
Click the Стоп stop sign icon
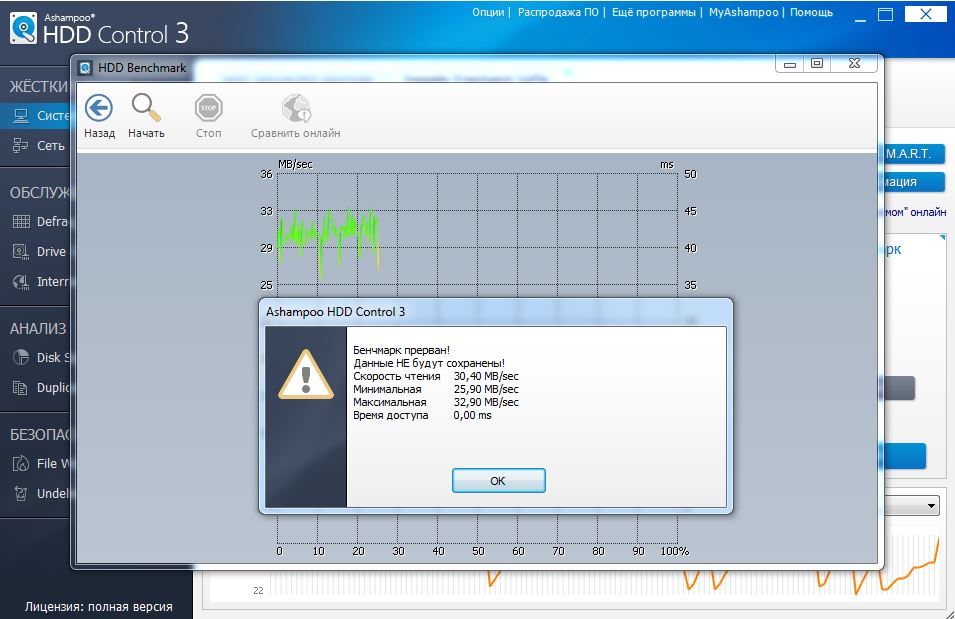pyautogui.click(x=208, y=108)
